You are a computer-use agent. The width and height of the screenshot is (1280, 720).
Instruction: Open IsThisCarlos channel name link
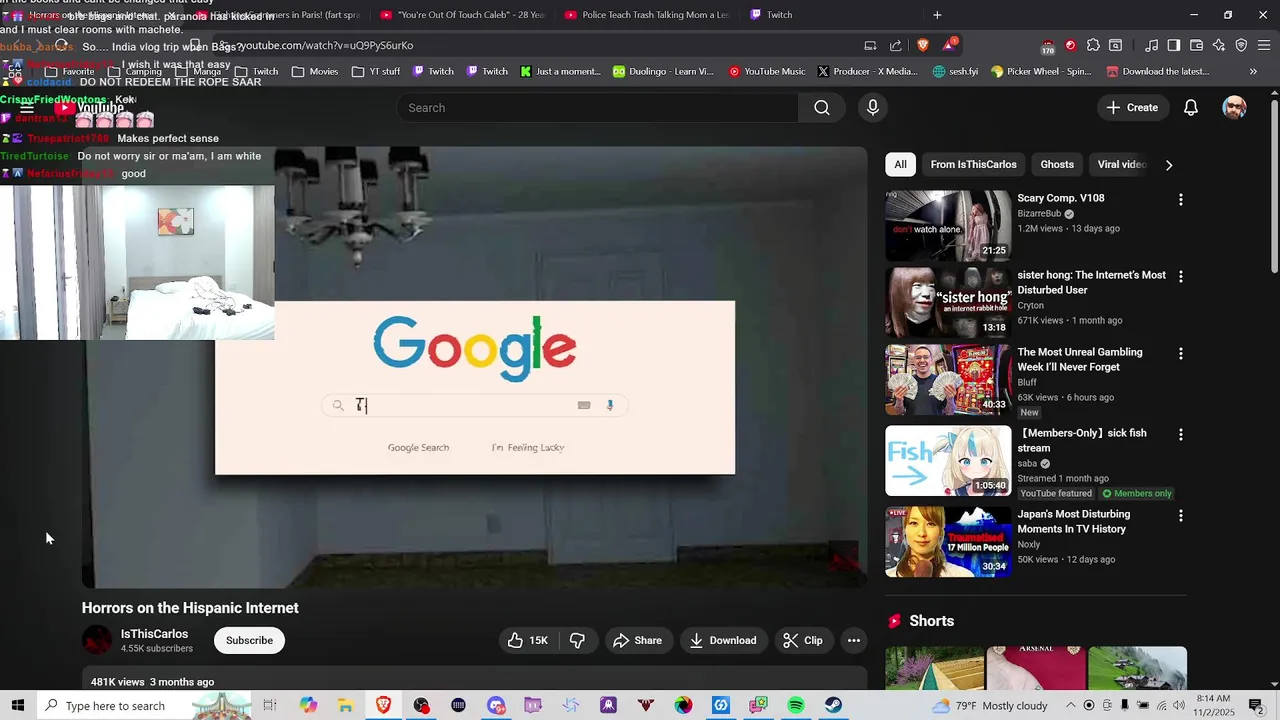click(x=154, y=634)
